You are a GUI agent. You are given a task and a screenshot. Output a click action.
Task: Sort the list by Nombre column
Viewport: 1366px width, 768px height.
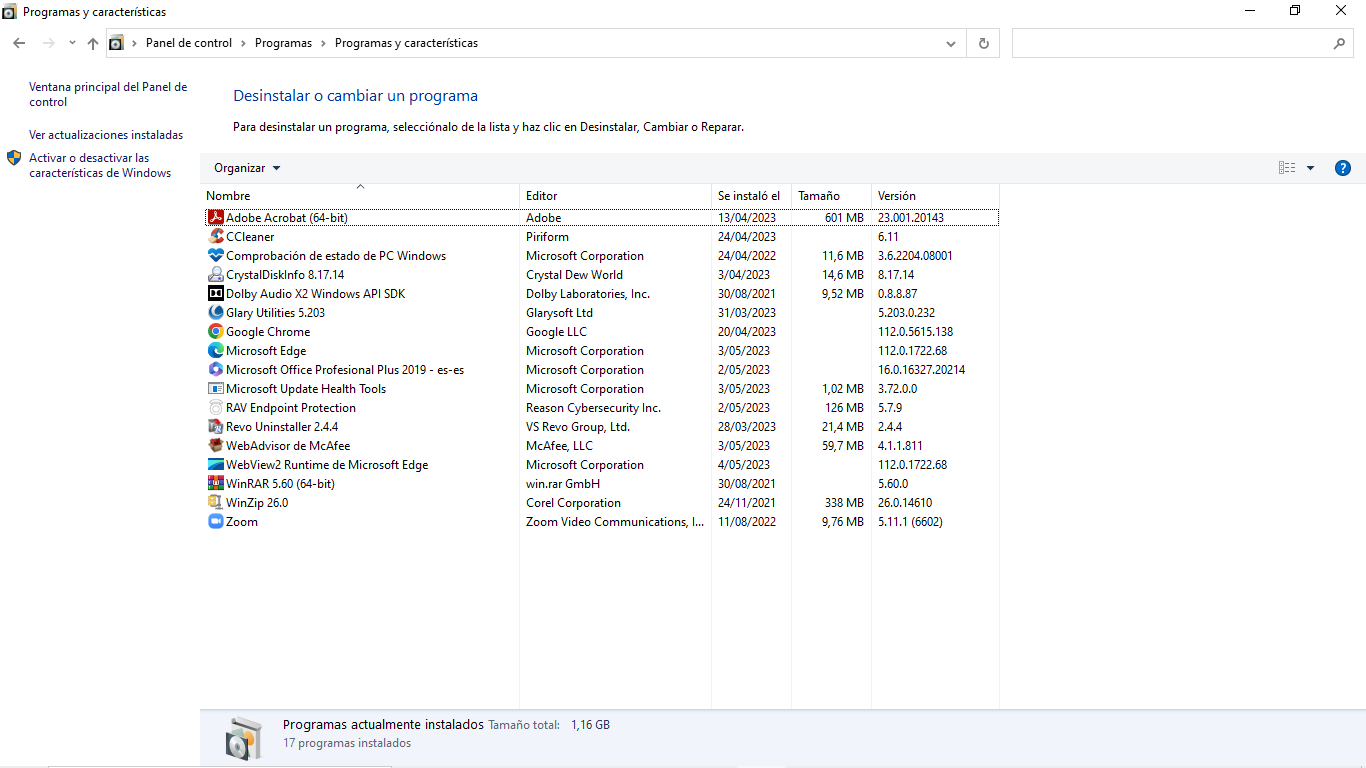coord(229,196)
